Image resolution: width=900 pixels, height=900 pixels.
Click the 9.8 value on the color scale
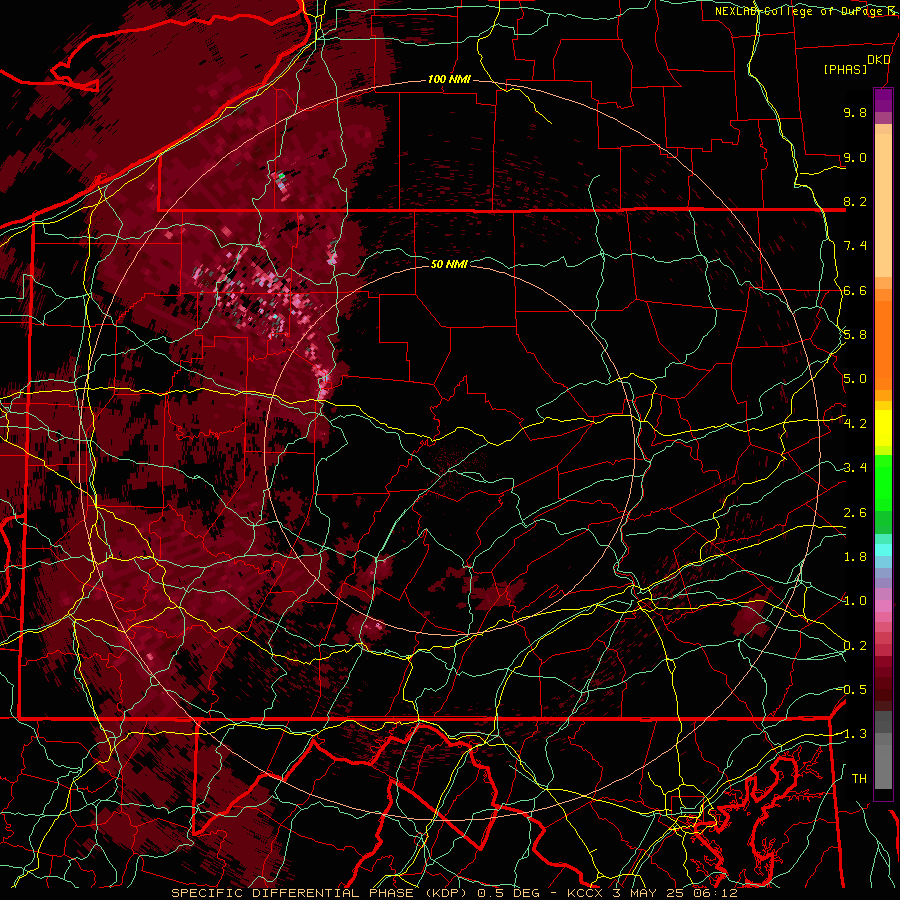pos(855,112)
